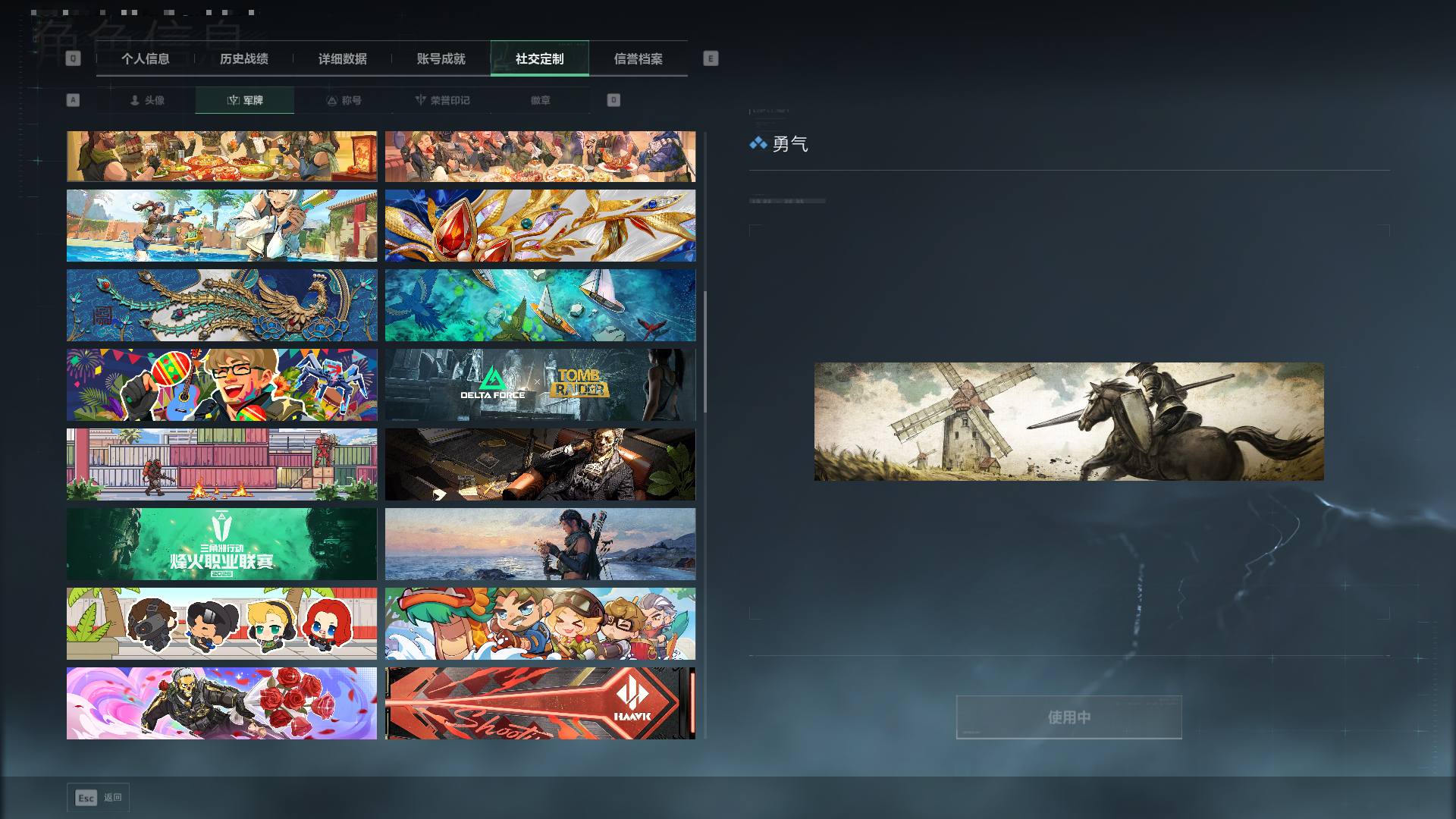Open the 徽章 badge sub-tab
The width and height of the screenshot is (1456, 819).
click(x=541, y=100)
